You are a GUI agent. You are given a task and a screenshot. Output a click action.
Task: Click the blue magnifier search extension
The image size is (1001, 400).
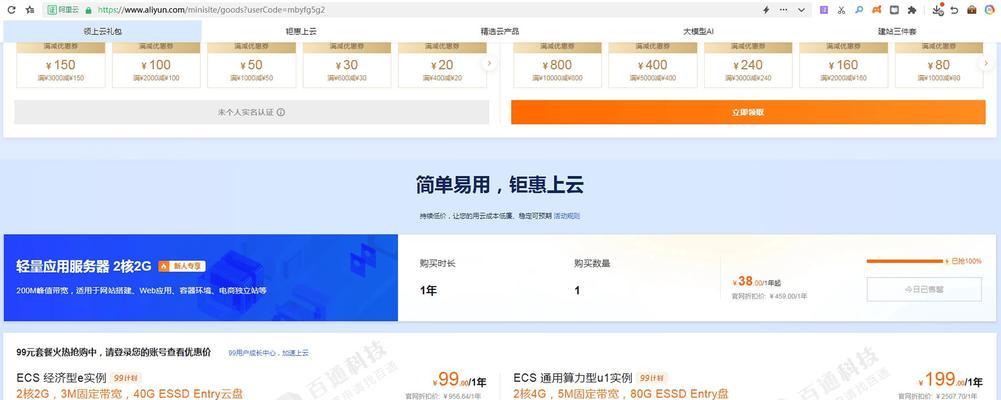[x=859, y=10]
